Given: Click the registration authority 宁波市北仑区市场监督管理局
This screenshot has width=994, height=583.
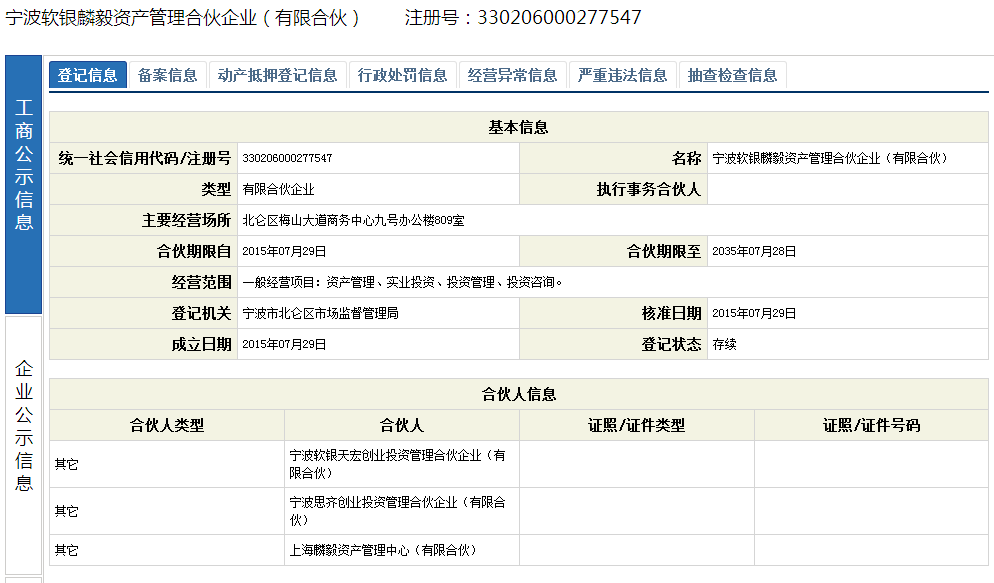Looking at the screenshot, I should [321, 313].
